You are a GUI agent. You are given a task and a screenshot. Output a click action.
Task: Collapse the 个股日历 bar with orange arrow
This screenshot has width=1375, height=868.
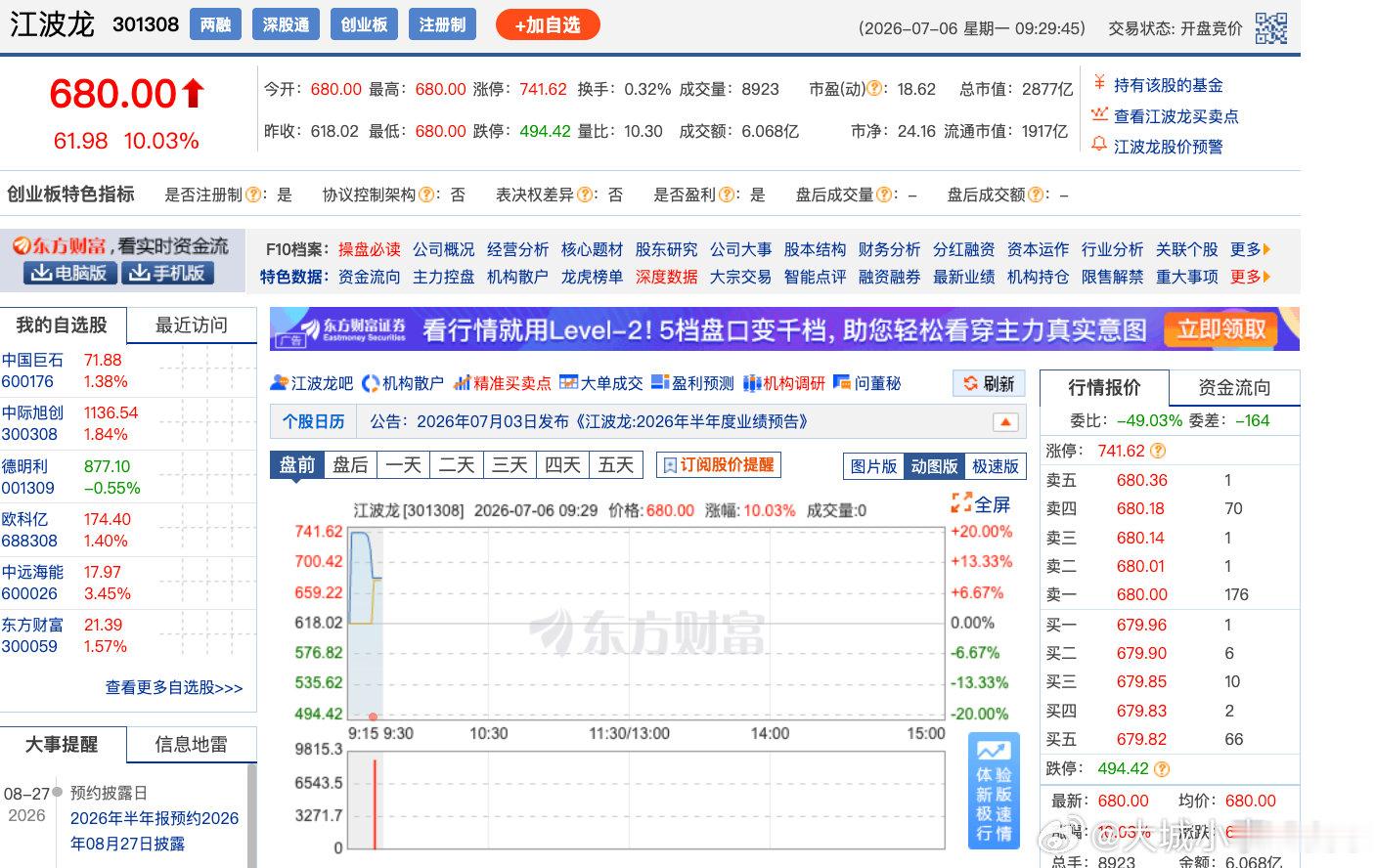point(1004,422)
